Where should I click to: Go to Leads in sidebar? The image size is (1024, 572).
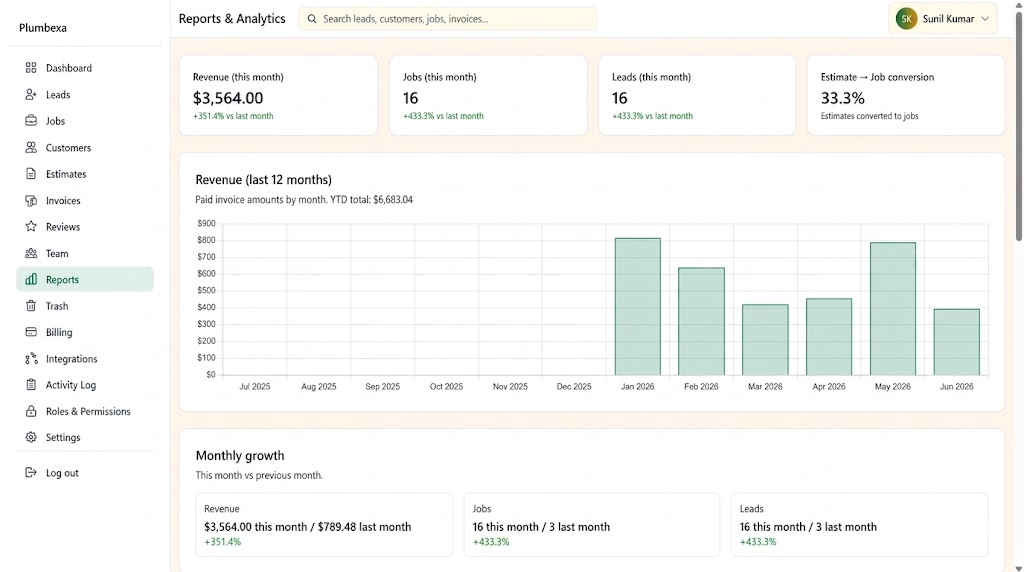(x=58, y=95)
